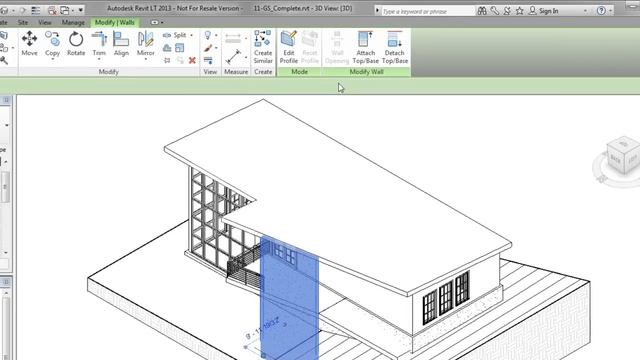Toggle Thin Lines in Quick Access toolbar
This screenshot has height=360, width=640.
point(36,10)
